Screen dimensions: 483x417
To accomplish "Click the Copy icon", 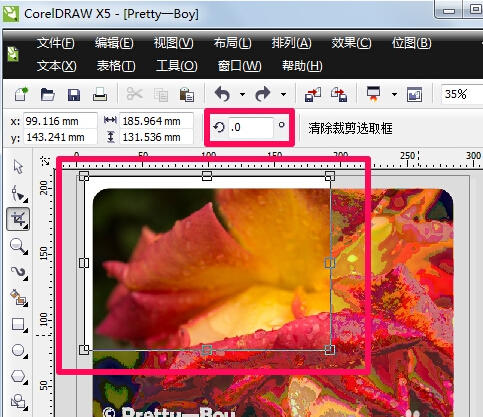I will point(161,95).
